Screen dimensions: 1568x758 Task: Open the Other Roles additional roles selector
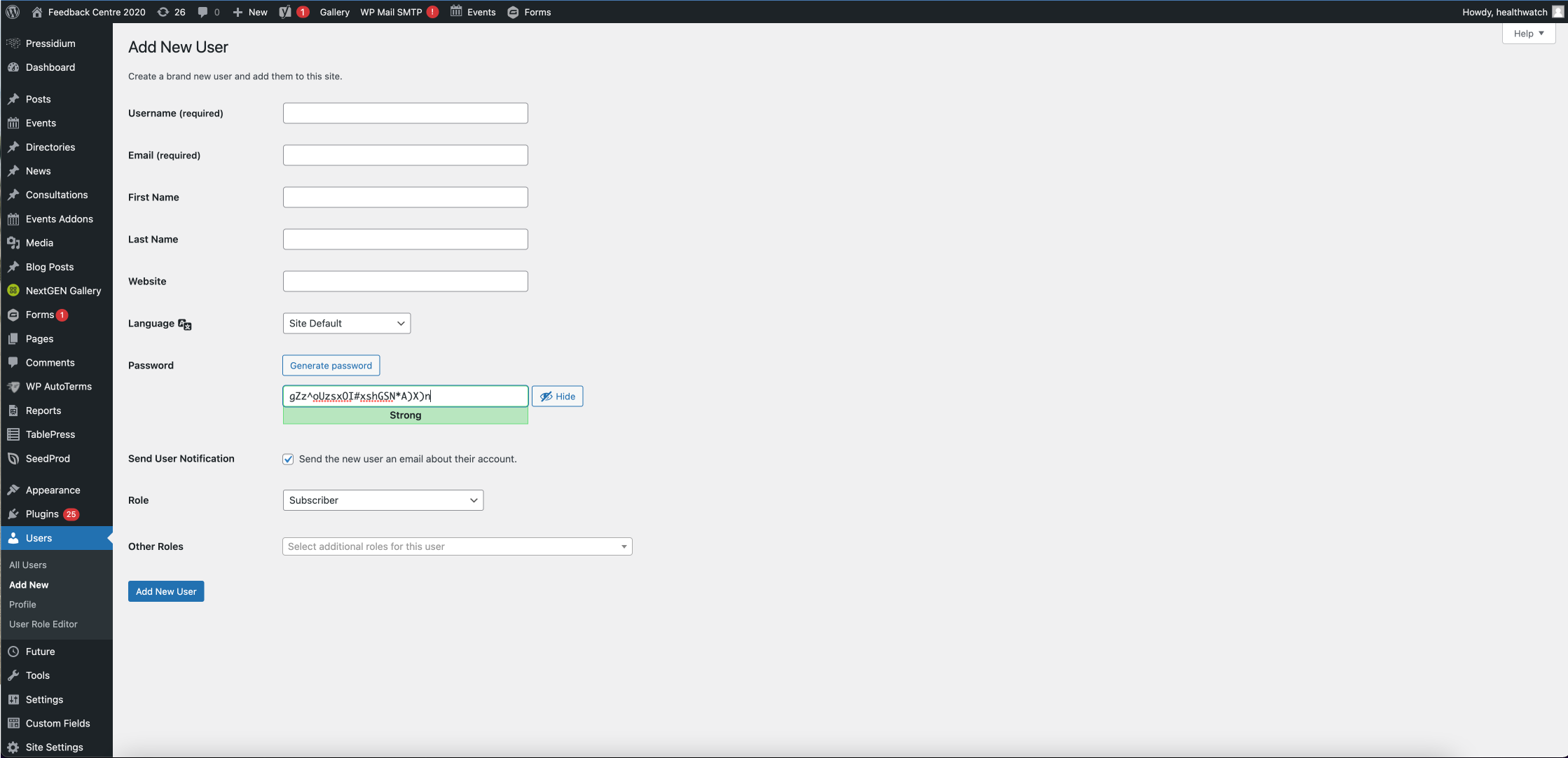(x=457, y=546)
